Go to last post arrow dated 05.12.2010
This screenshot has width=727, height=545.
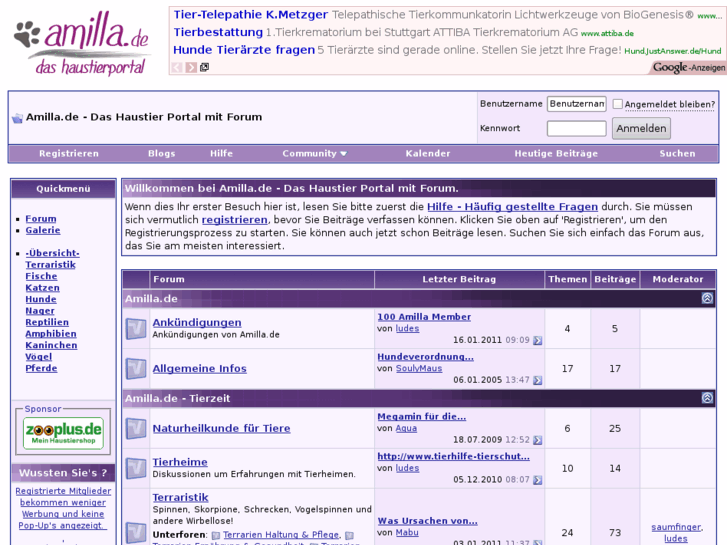click(x=537, y=480)
